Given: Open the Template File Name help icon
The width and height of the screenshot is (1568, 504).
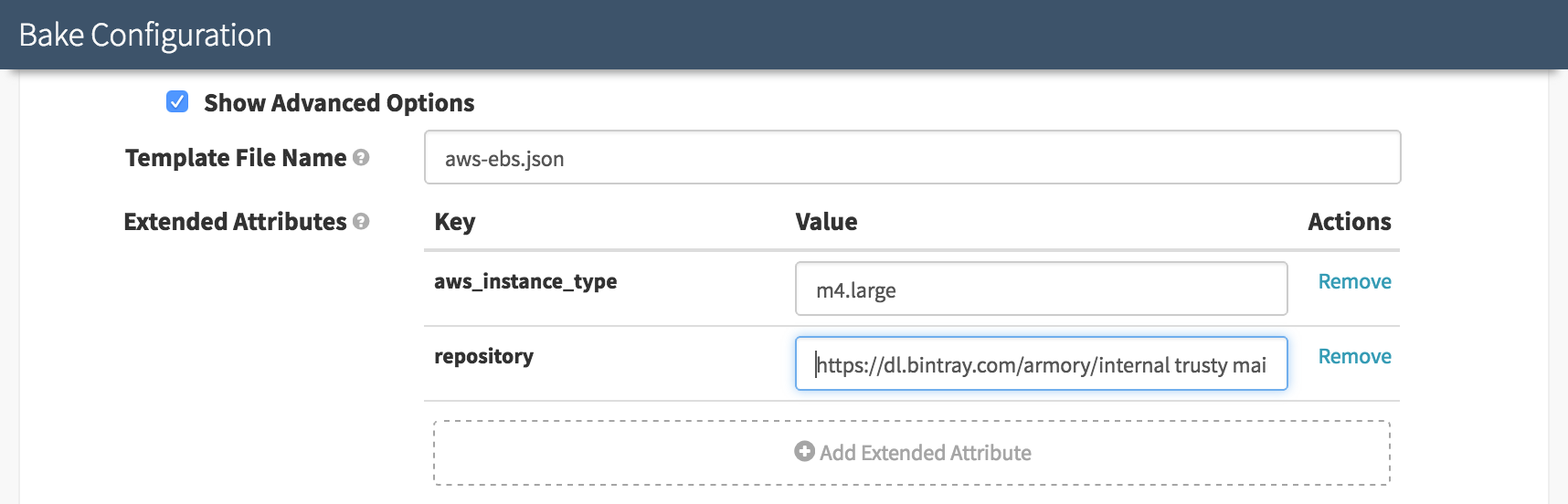Looking at the screenshot, I should 361,158.
